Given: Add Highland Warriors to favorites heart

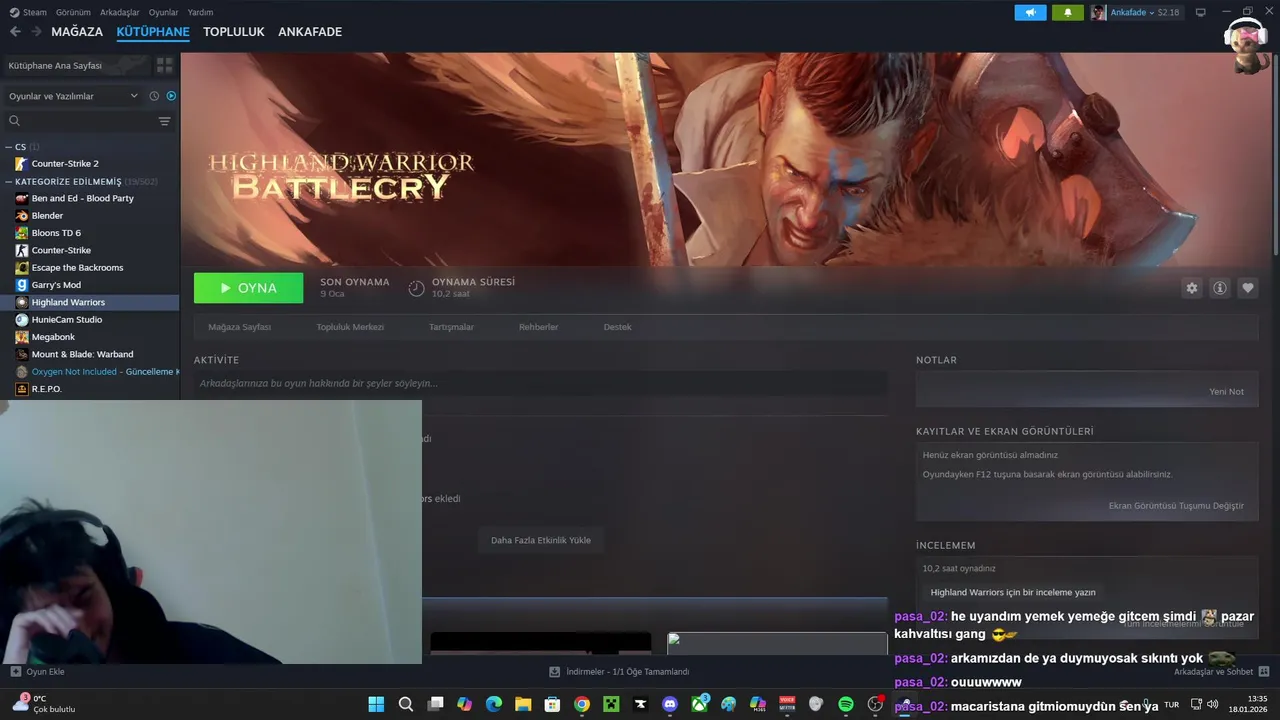Looking at the screenshot, I should coord(1248,288).
